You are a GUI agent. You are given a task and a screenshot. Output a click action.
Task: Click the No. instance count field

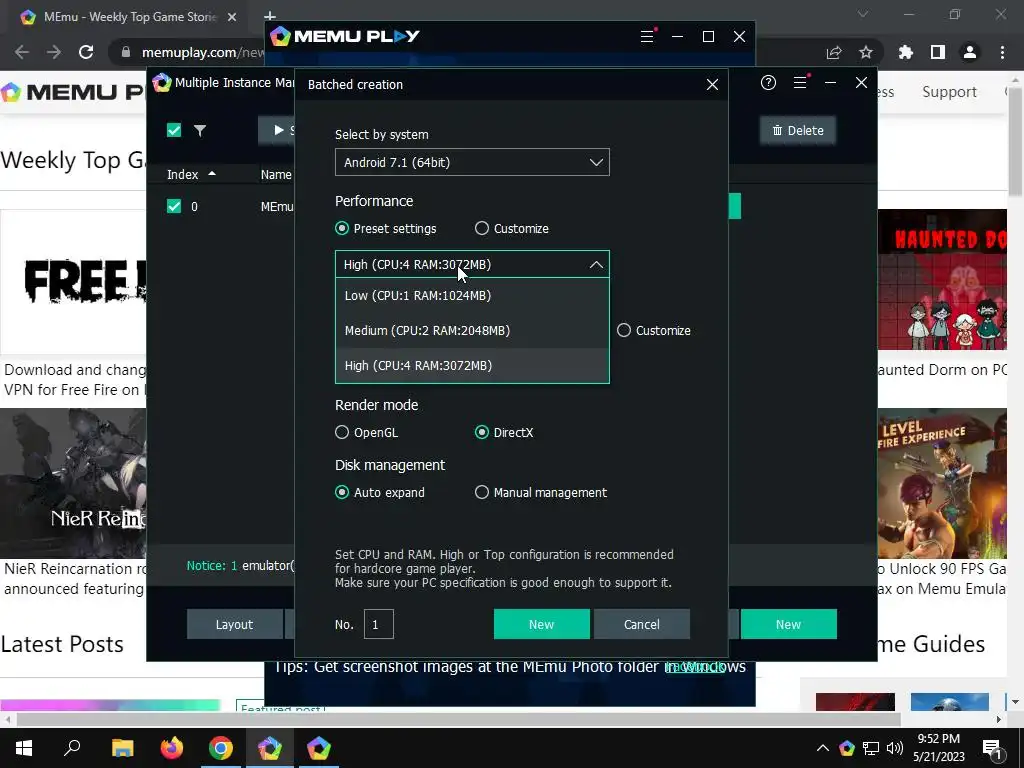(x=379, y=624)
